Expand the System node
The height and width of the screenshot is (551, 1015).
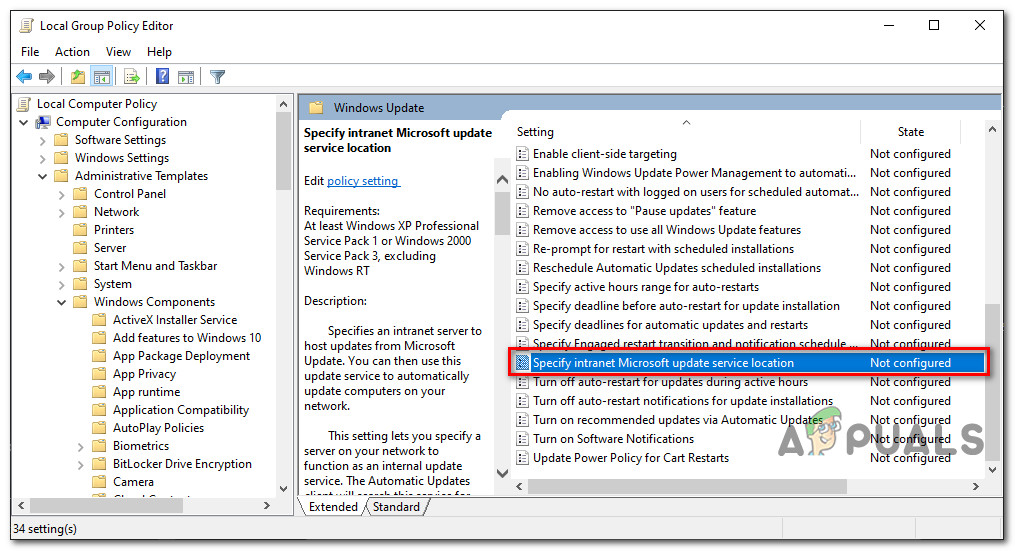pyautogui.click(x=61, y=284)
